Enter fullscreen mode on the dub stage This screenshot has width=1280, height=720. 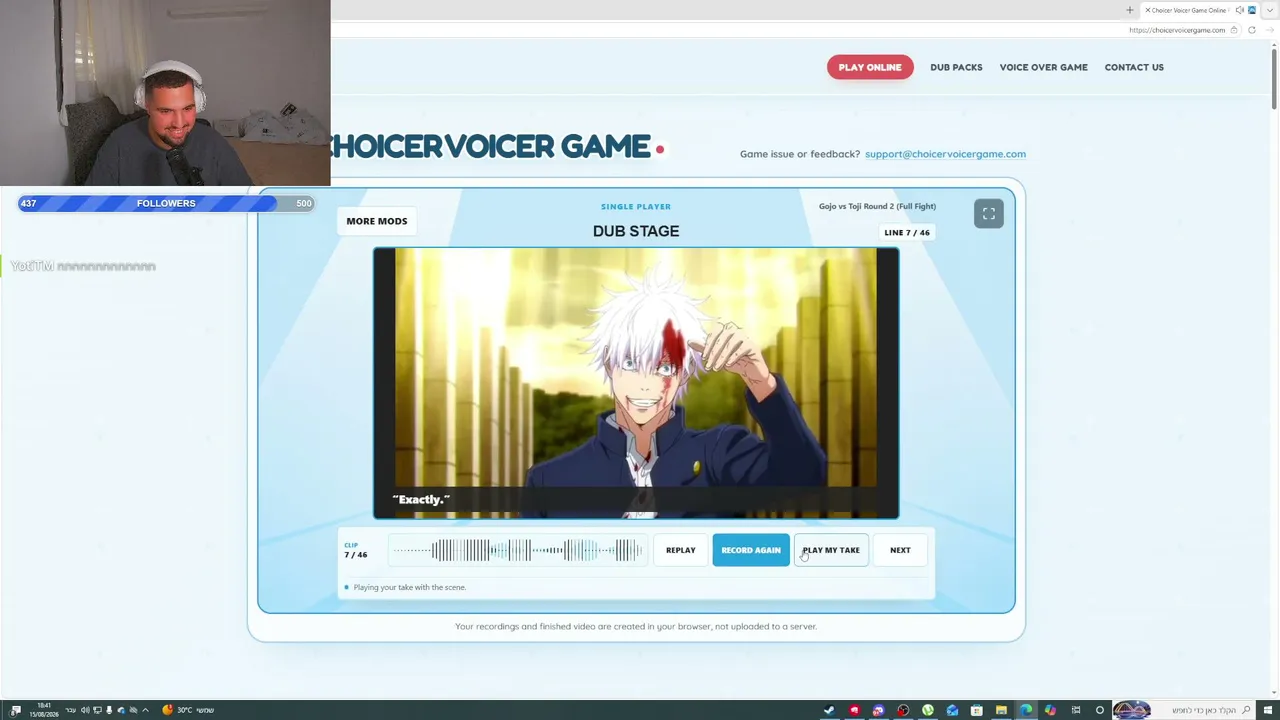click(988, 213)
